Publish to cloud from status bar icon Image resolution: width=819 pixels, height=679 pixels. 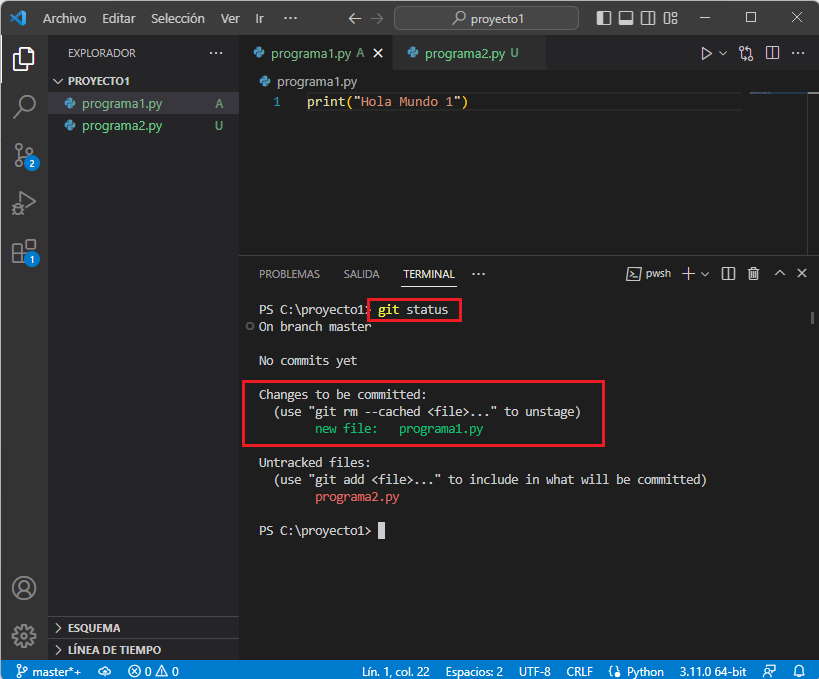click(x=104, y=671)
